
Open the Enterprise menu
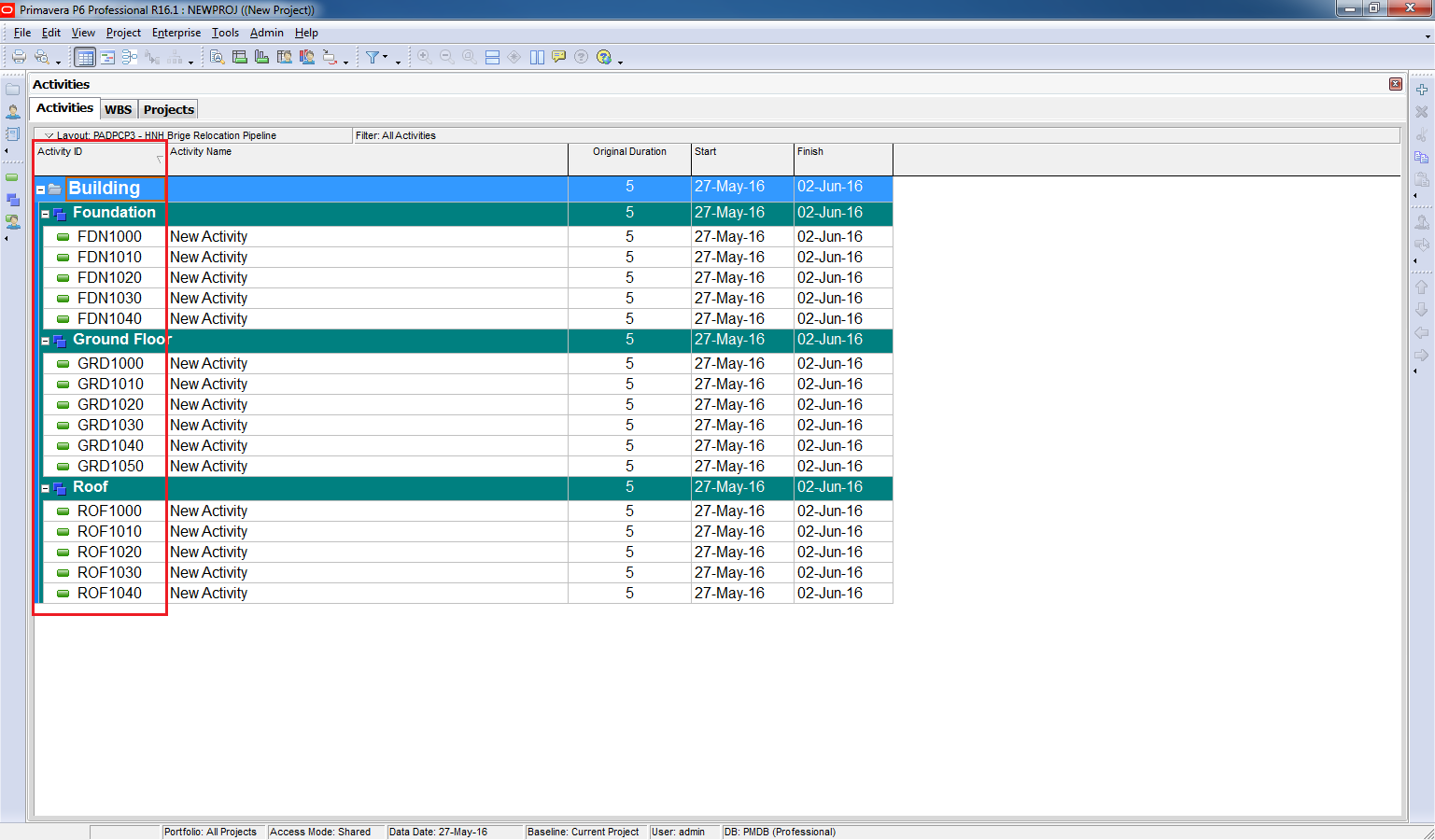point(176,33)
